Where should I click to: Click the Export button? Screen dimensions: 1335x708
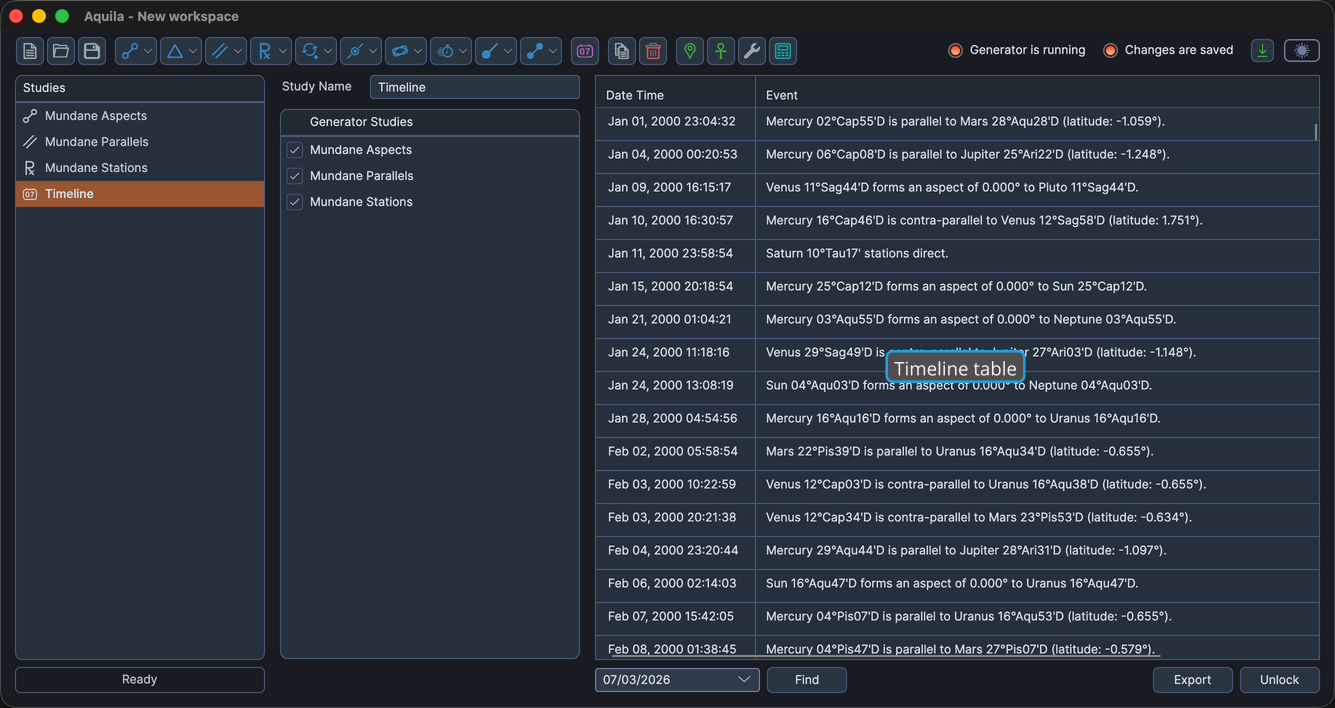click(1192, 680)
